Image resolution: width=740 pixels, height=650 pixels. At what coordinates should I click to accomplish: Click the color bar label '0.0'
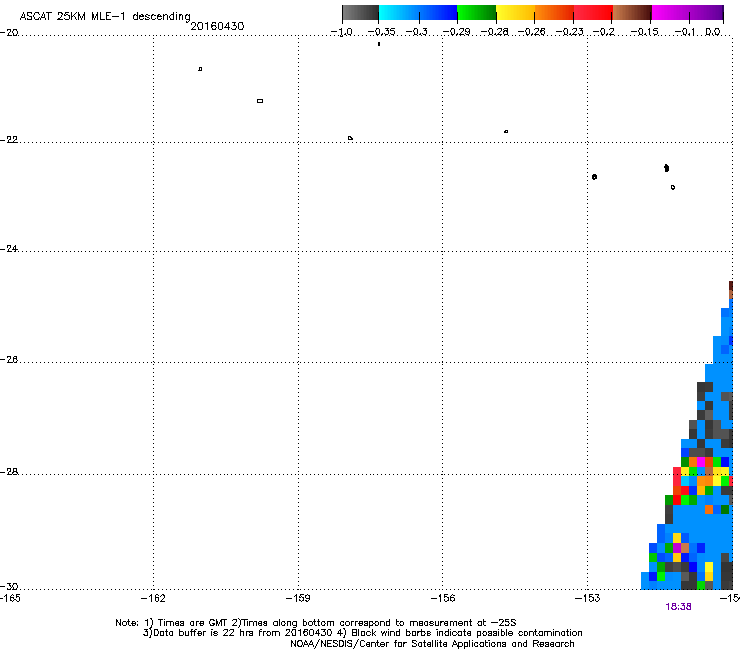coord(713,32)
